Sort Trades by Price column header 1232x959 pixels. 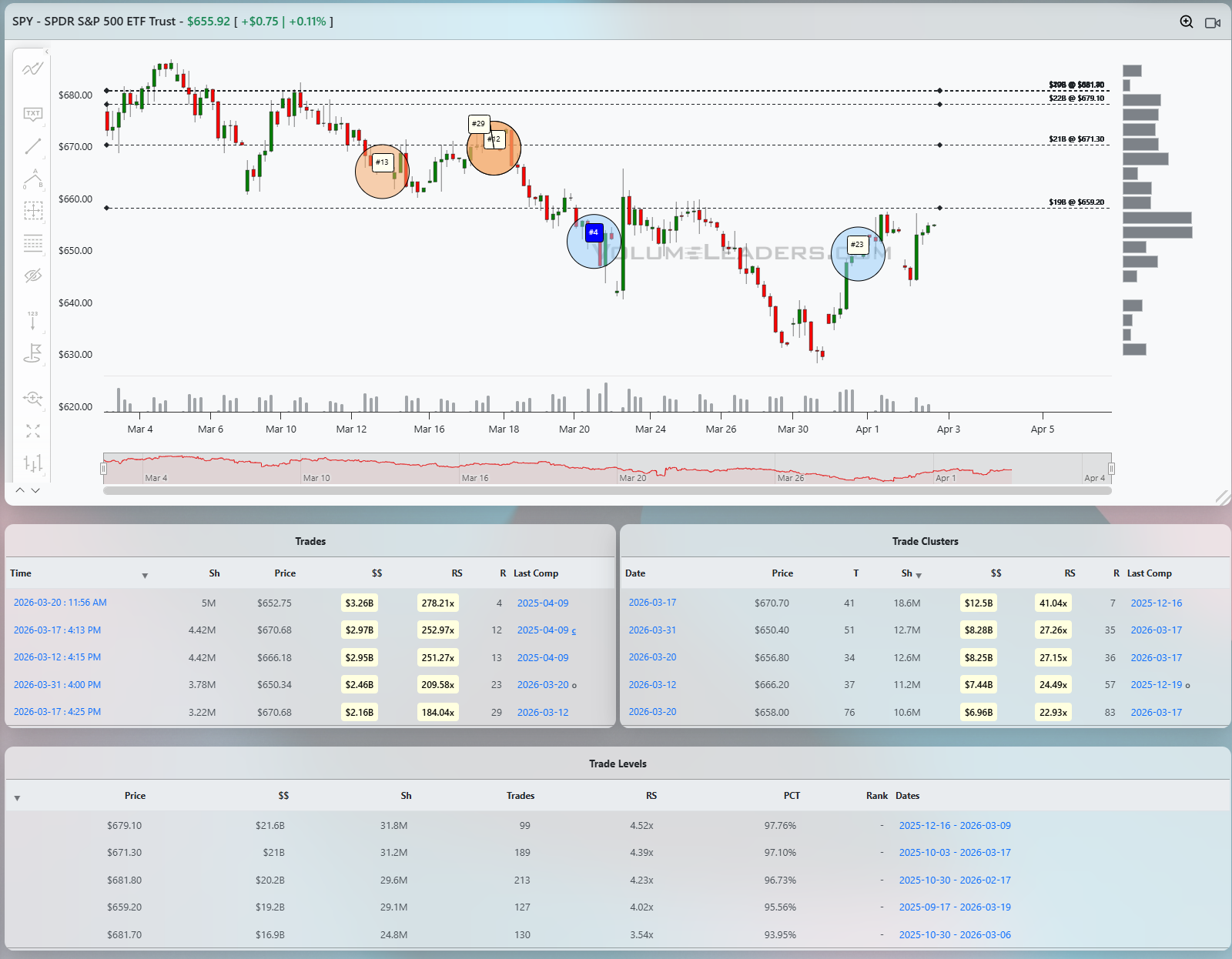click(x=285, y=573)
